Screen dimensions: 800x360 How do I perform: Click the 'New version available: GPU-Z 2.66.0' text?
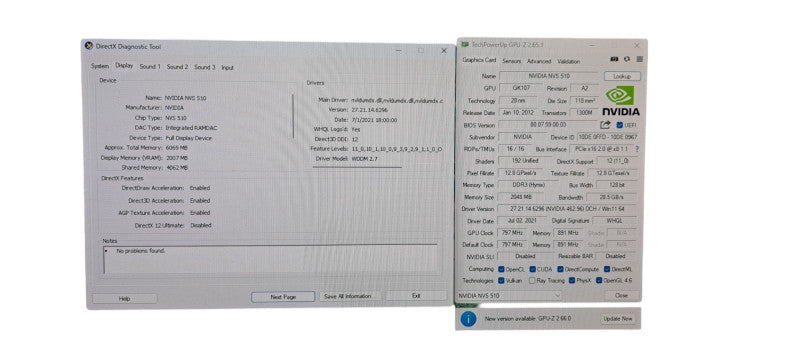tap(528, 319)
